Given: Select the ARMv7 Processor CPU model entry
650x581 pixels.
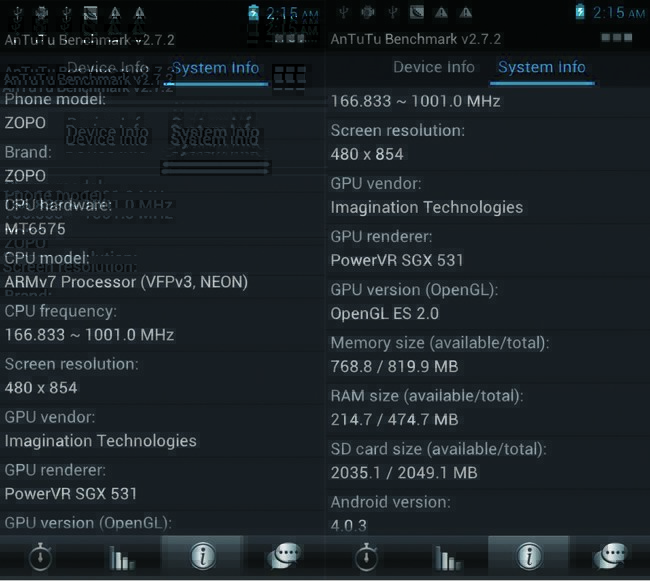Looking at the screenshot, I should click(126, 271).
